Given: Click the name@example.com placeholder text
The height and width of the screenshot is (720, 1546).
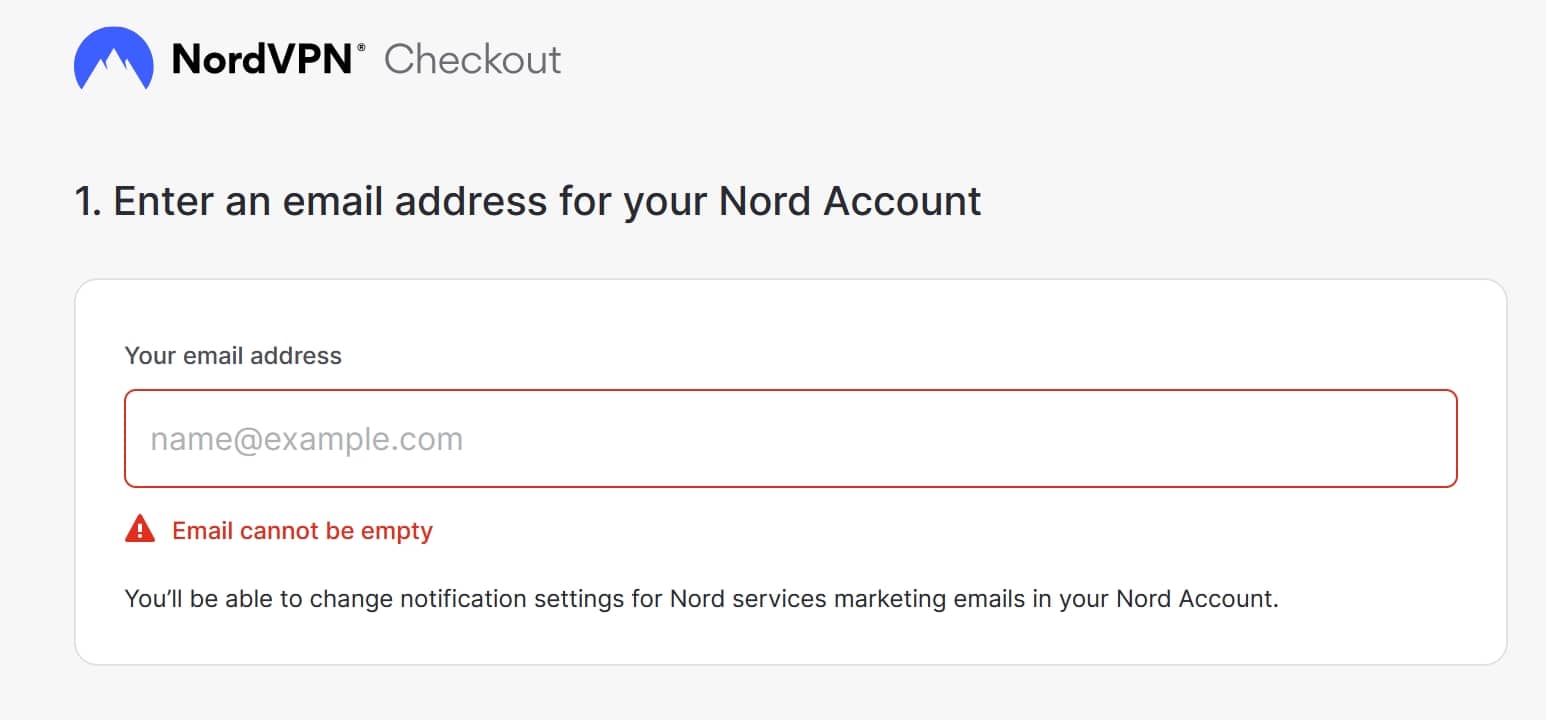Looking at the screenshot, I should coord(307,439).
